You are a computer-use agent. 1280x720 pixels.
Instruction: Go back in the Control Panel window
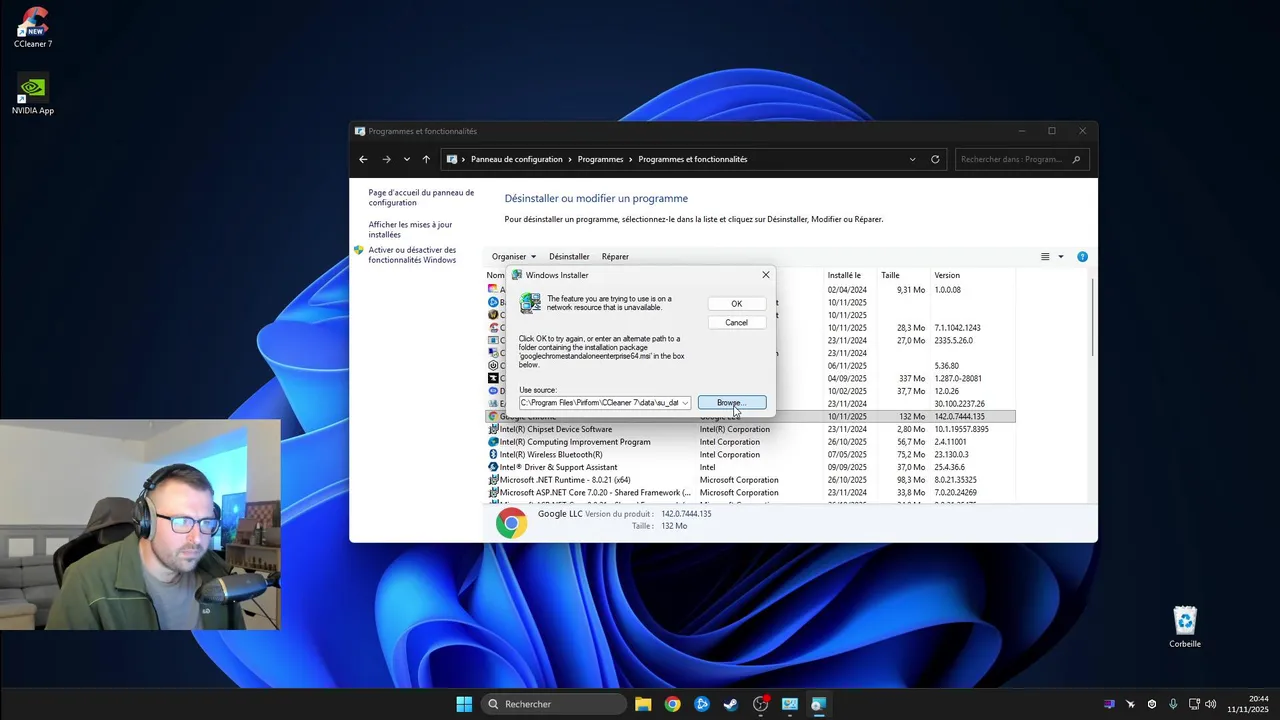(x=363, y=159)
